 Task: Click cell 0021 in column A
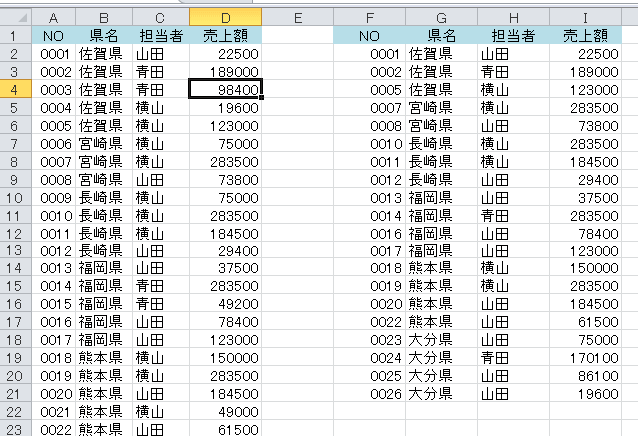(x=54, y=412)
